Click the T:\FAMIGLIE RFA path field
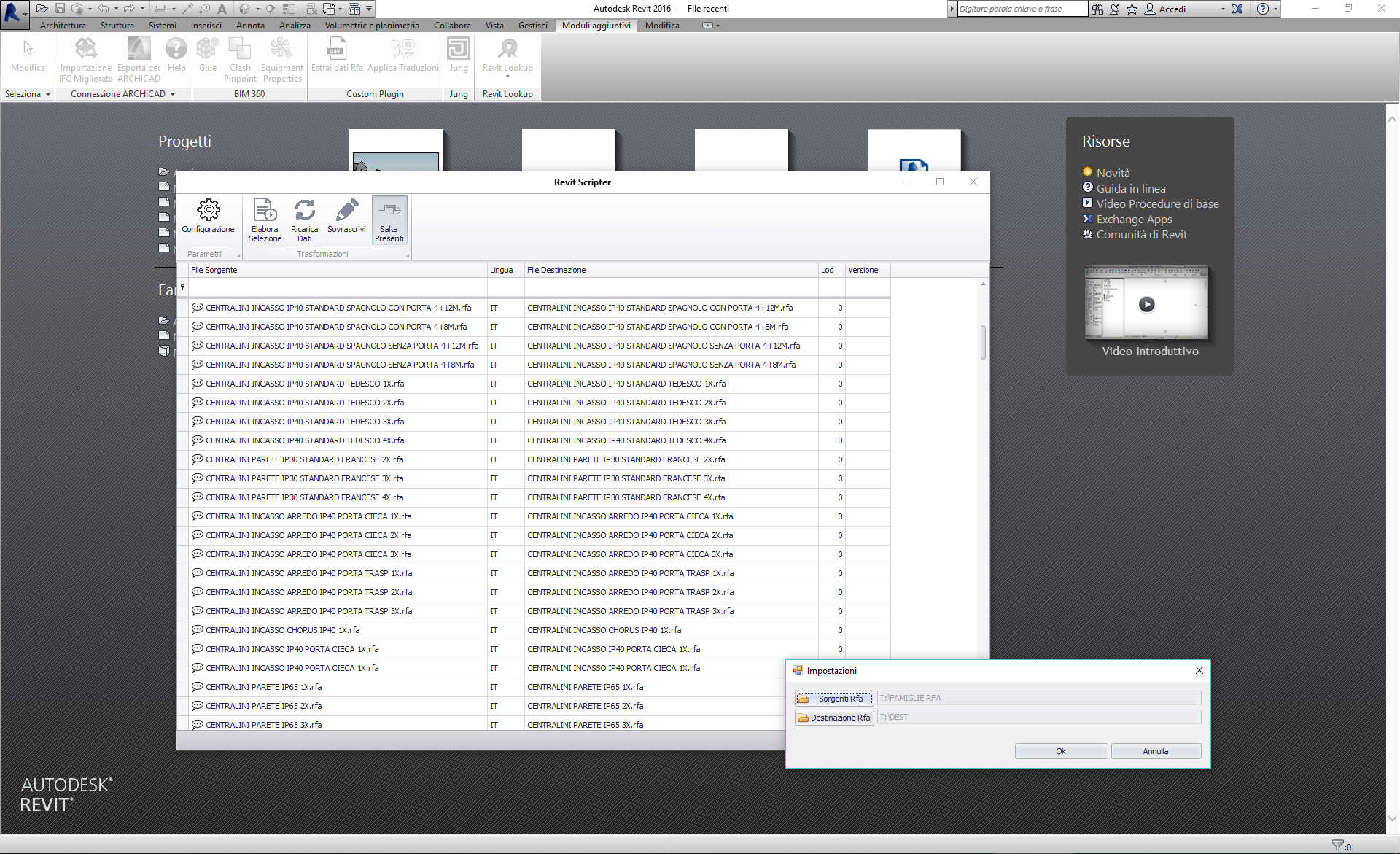The image size is (1400, 854). tap(1038, 698)
